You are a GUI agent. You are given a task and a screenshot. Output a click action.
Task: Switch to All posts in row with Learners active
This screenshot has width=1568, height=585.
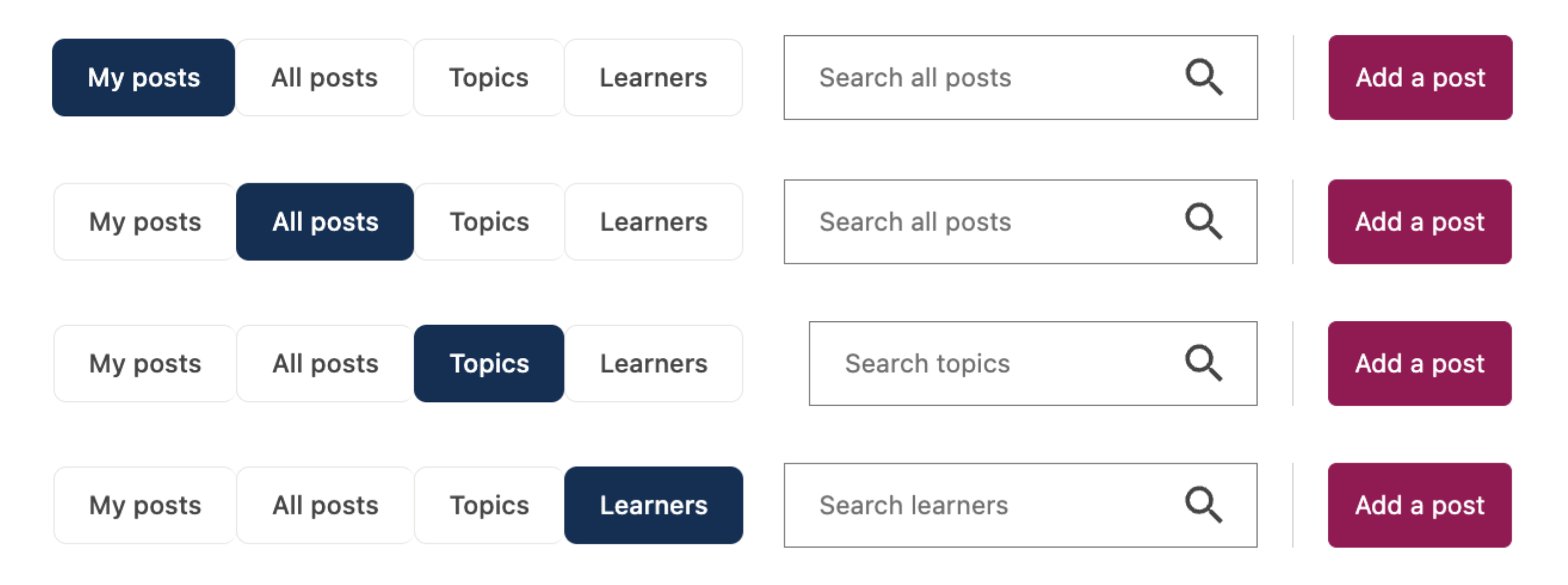point(325,505)
